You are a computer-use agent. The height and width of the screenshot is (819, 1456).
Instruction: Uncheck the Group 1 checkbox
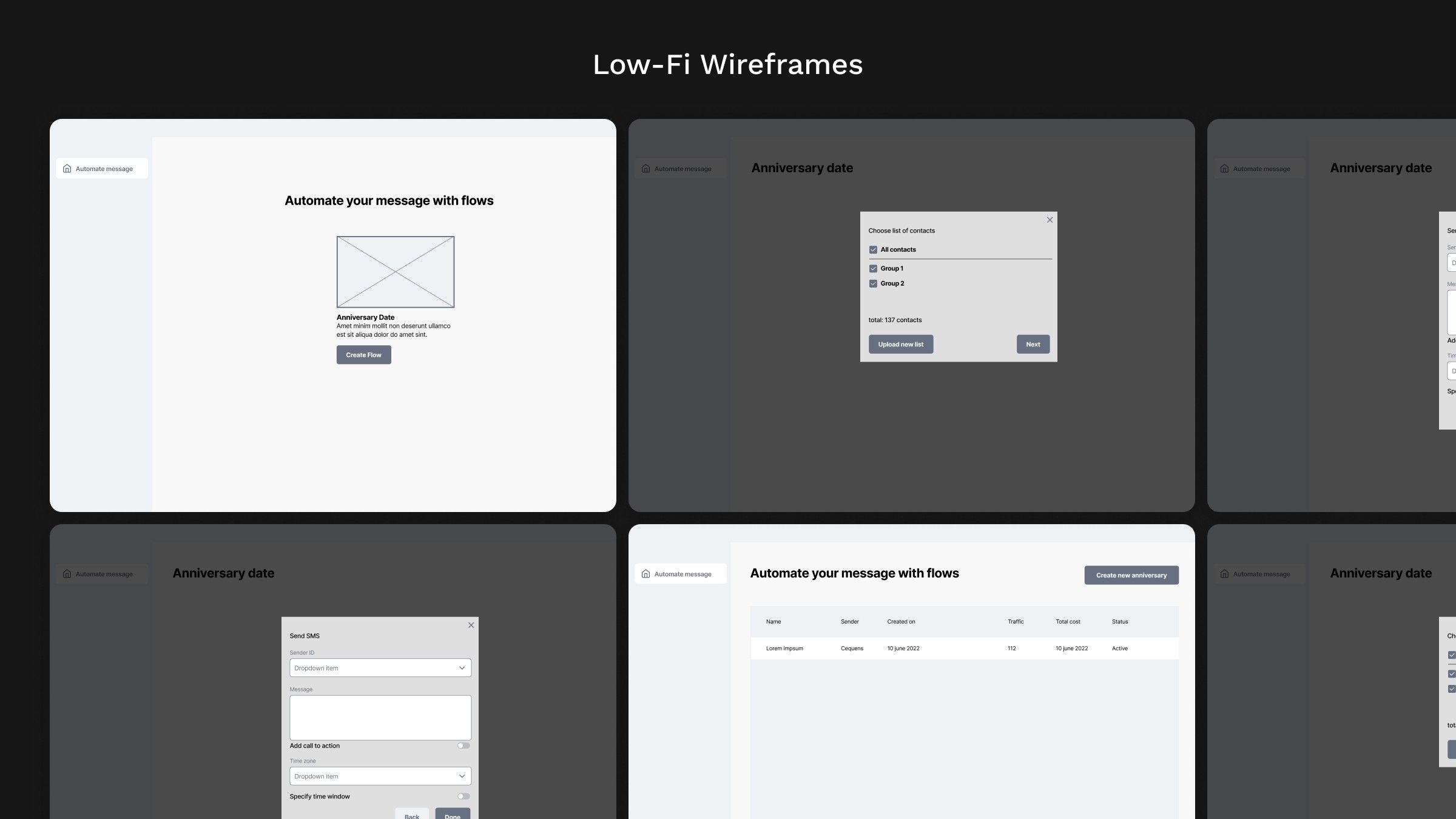coord(873,268)
